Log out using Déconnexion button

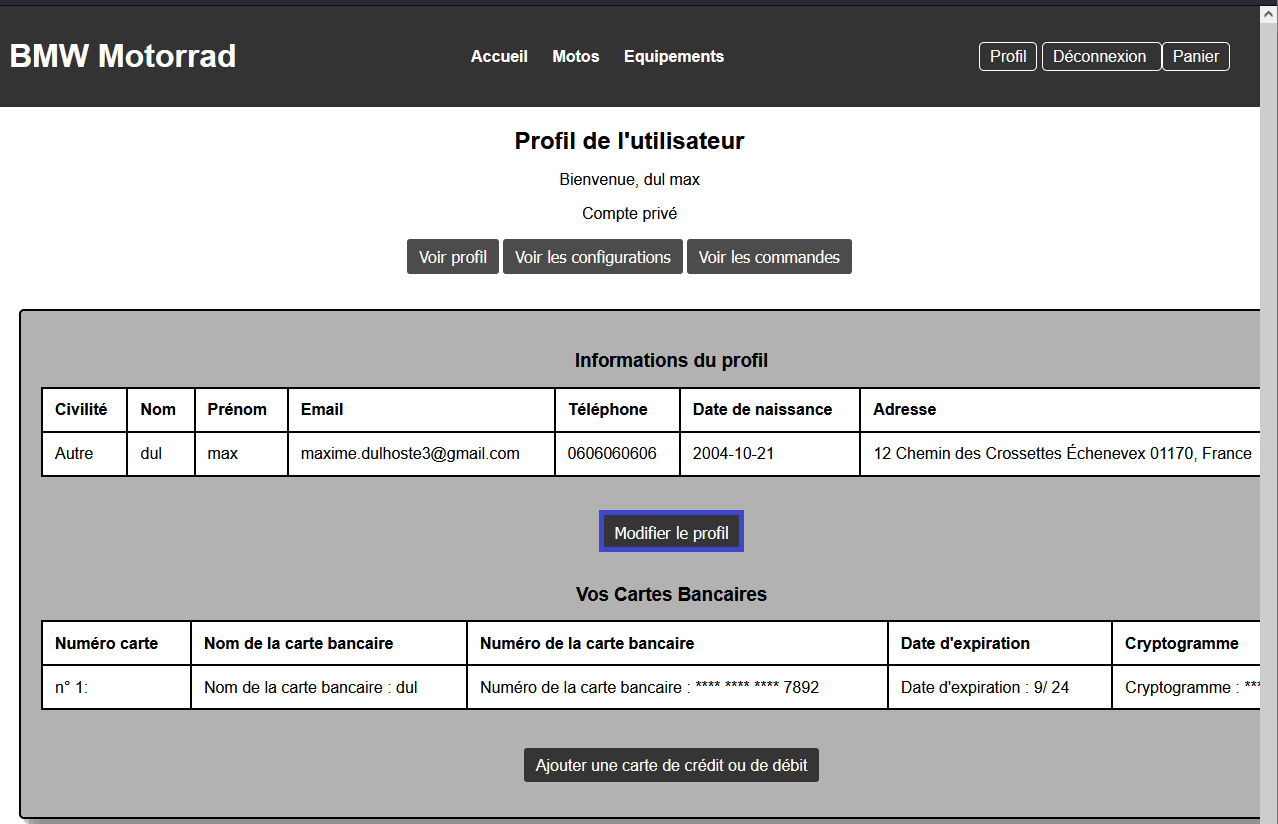[1100, 56]
